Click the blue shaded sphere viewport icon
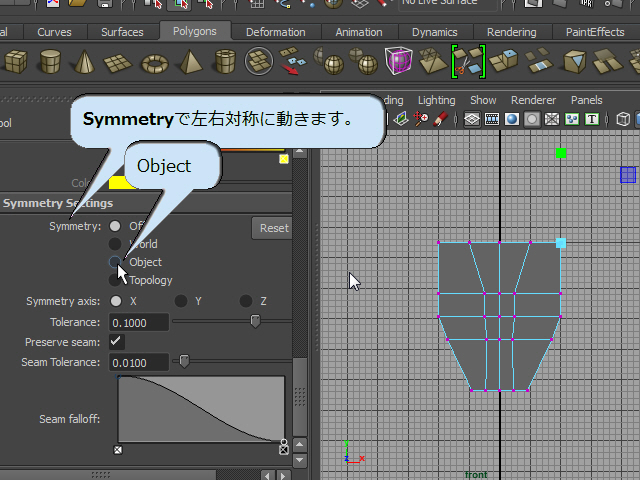640x480 pixels. (511, 120)
